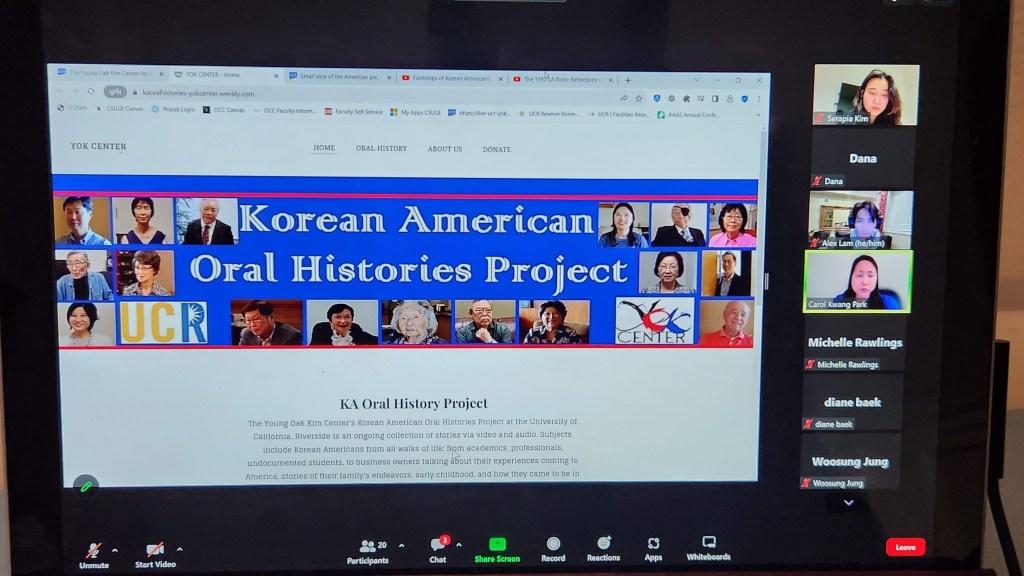The image size is (1024, 576).
Task: Open the DONATE page link
Action: [x=496, y=149]
